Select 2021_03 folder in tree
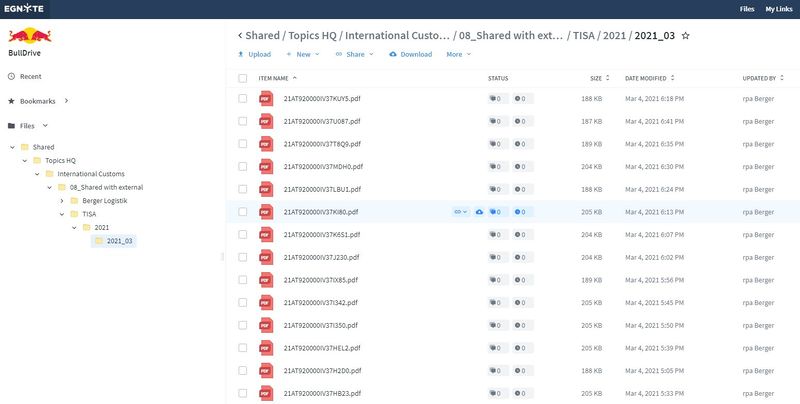 point(114,241)
